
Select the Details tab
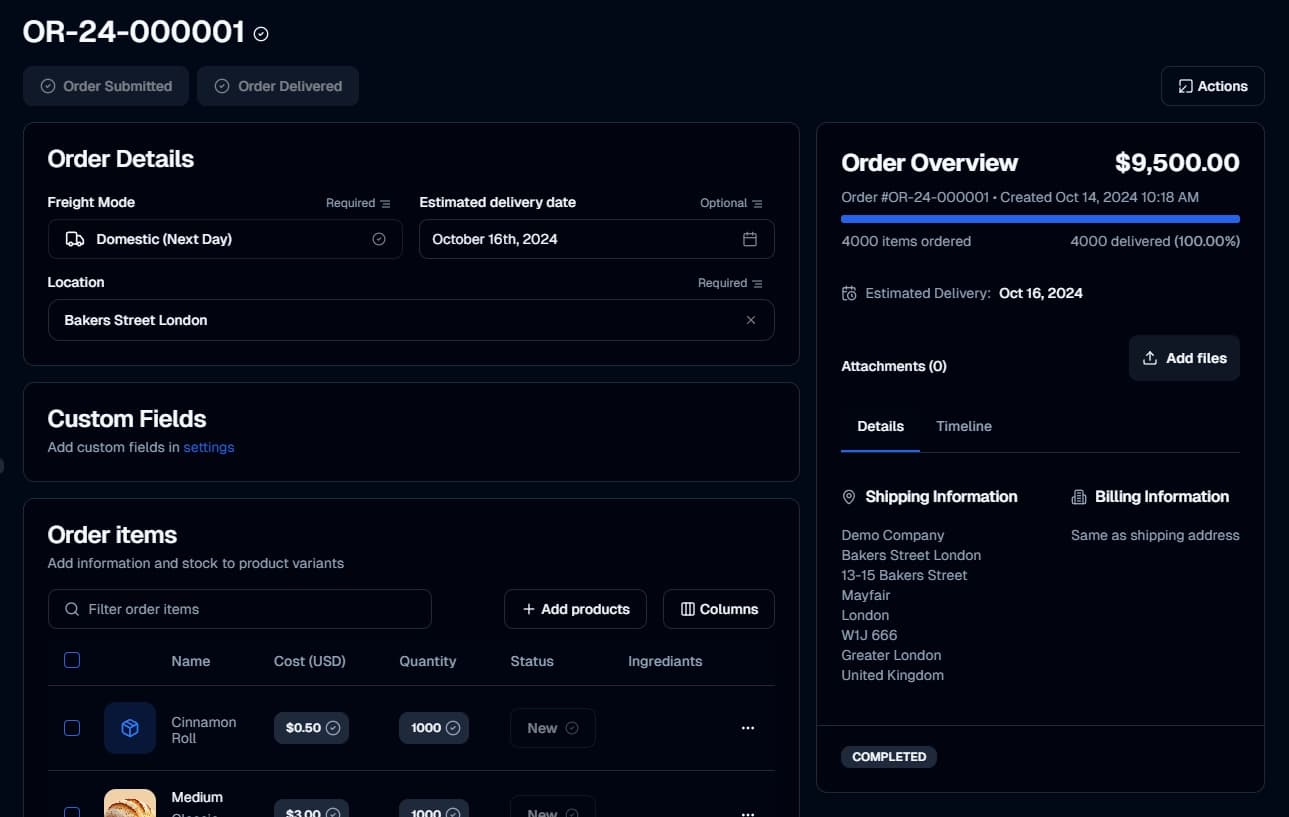(880, 426)
